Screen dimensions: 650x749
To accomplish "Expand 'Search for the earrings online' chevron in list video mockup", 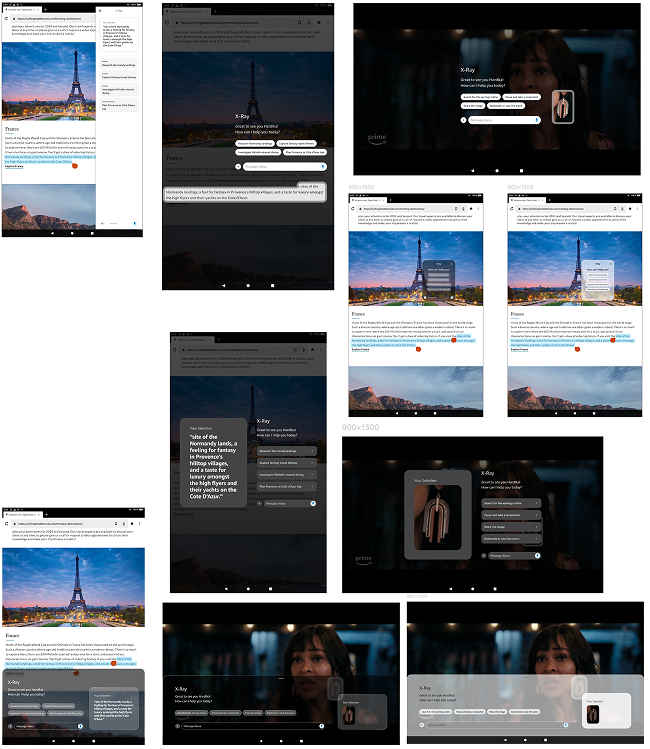I will point(536,503).
